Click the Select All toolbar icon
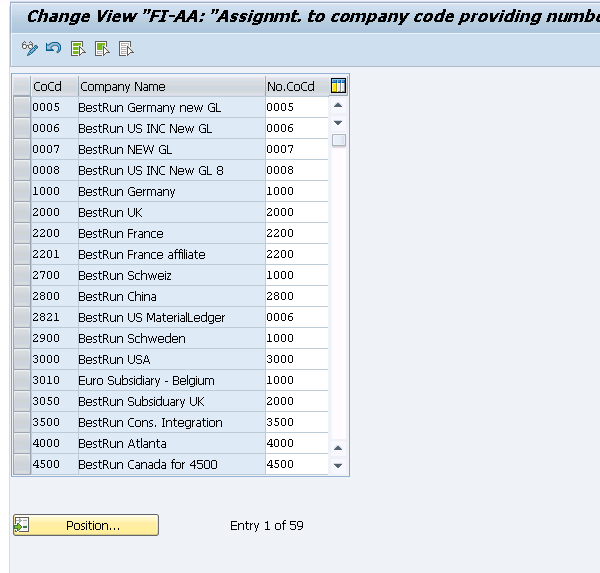 point(78,49)
